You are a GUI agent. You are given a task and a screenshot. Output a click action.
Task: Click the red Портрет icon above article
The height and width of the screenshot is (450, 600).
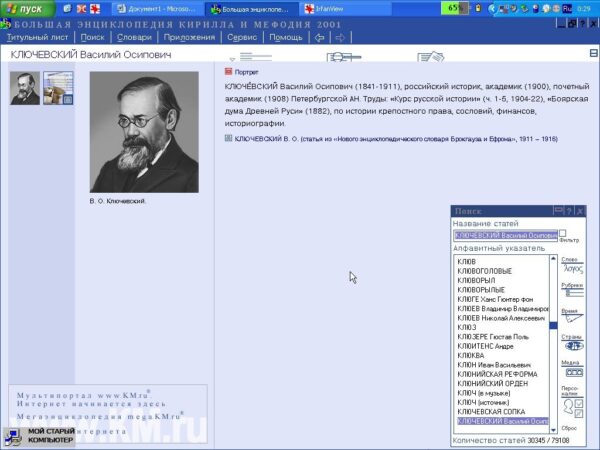pyautogui.click(x=229, y=72)
